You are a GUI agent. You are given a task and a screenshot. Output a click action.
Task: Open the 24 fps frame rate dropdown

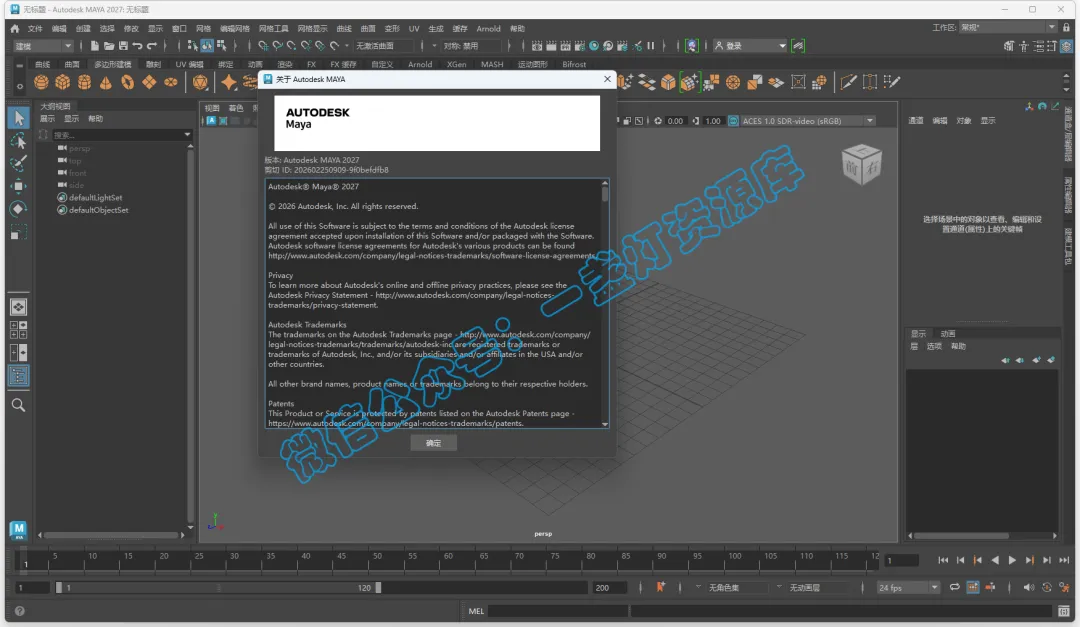point(908,588)
